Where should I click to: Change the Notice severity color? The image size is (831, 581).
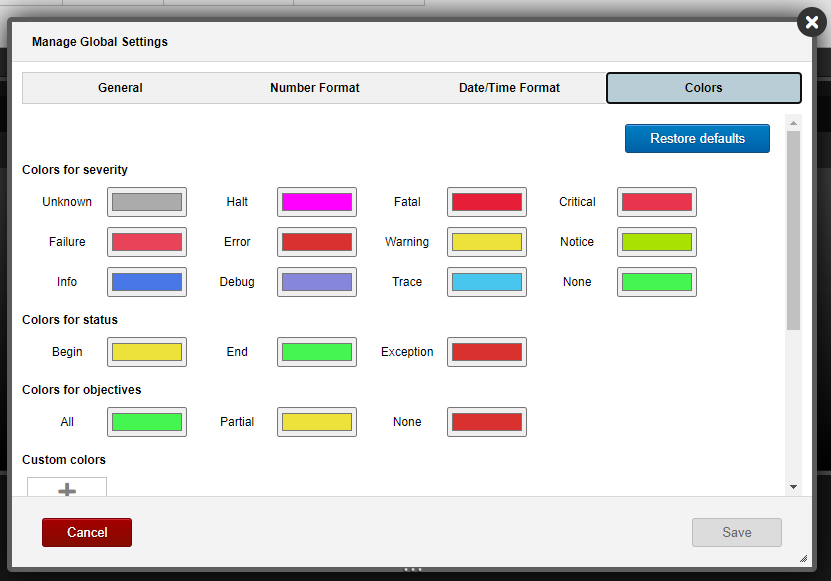[x=656, y=241]
